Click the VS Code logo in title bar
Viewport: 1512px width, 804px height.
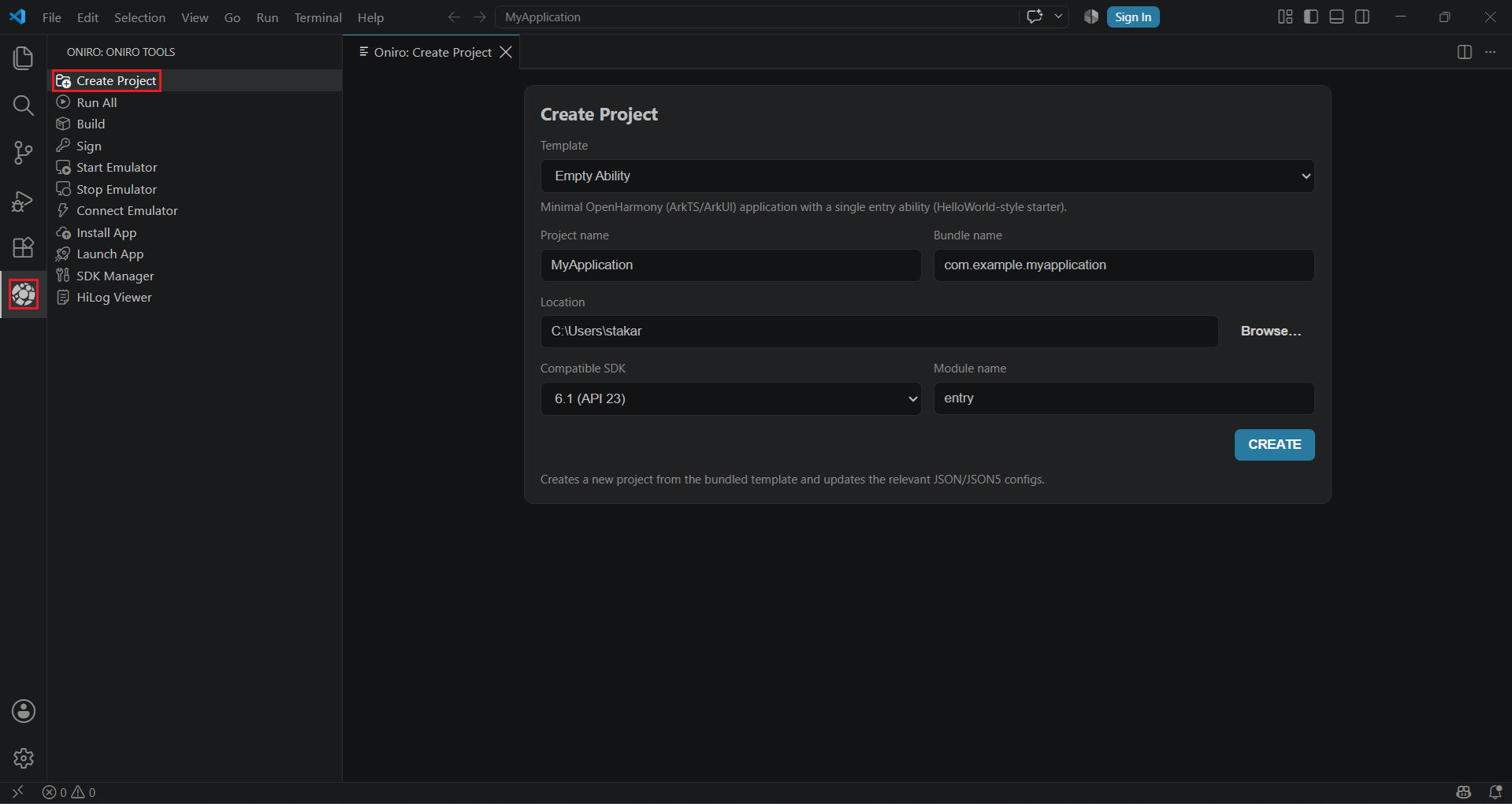click(17, 17)
